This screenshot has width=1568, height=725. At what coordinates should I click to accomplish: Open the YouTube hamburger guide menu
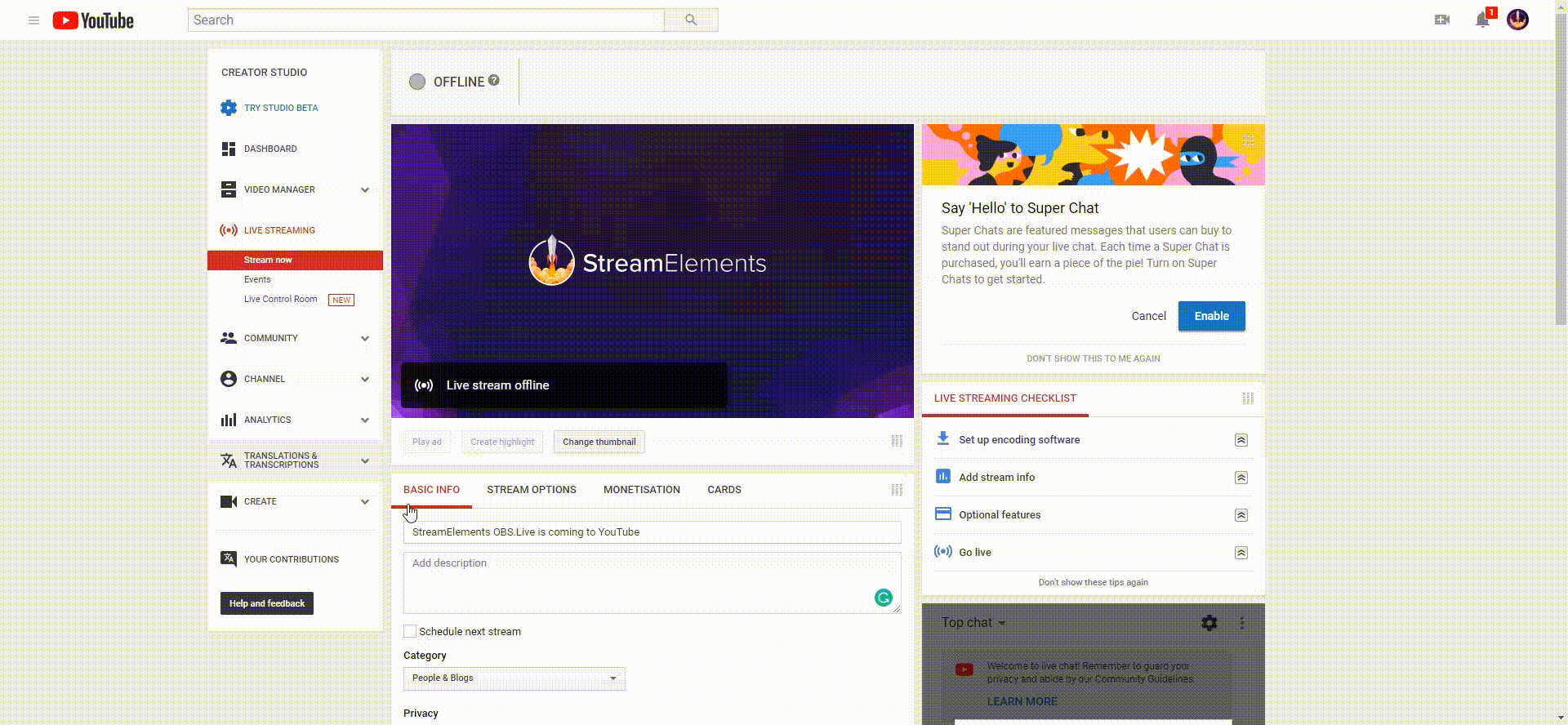tap(33, 20)
